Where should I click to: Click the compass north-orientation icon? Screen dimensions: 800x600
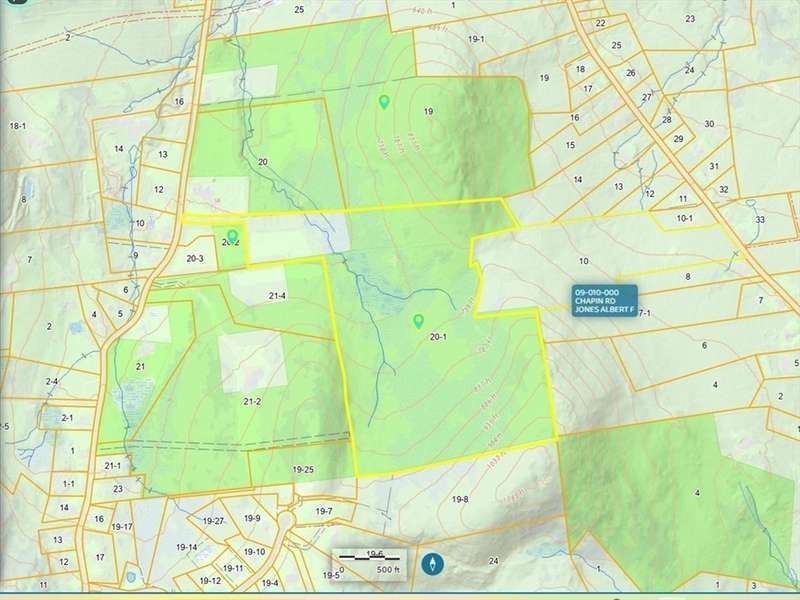pyautogui.click(x=432, y=563)
